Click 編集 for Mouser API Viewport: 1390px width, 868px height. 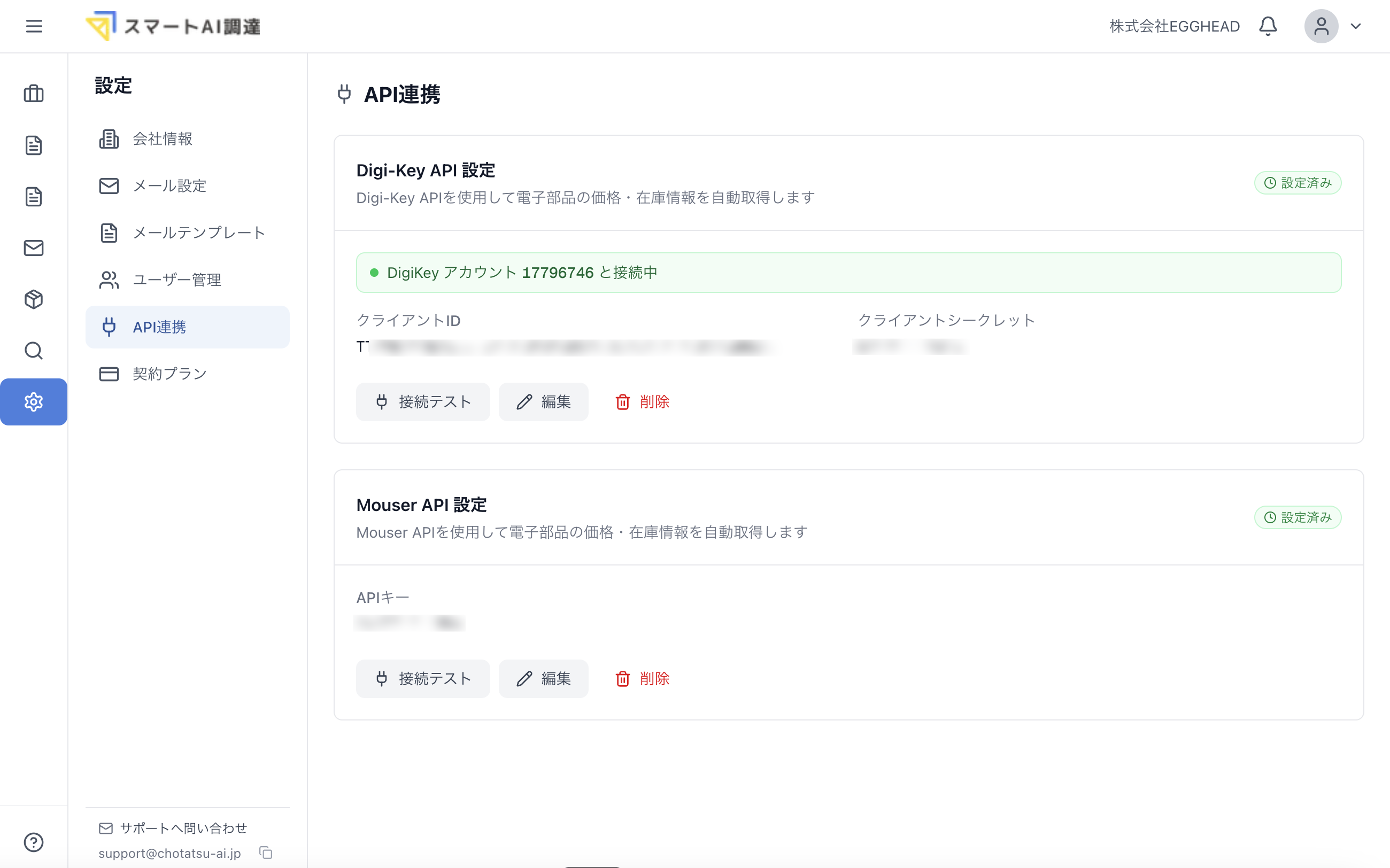pyautogui.click(x=543, y=679)
